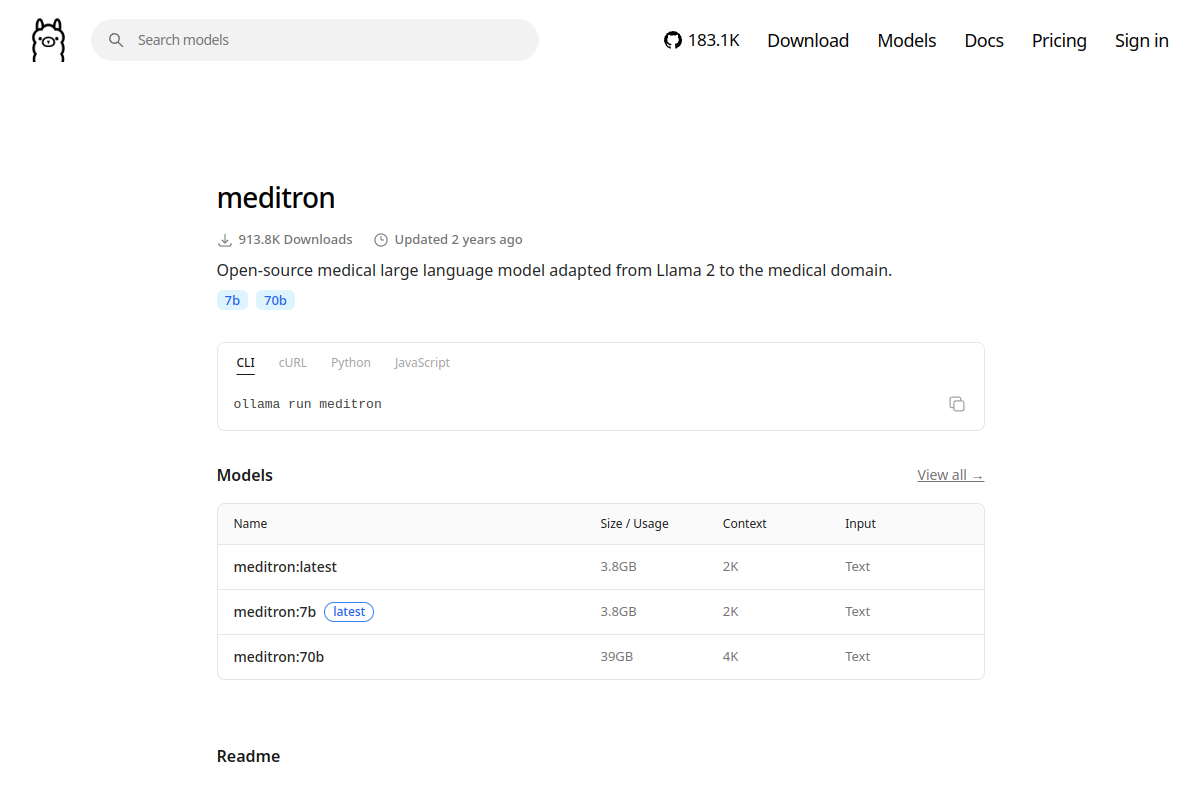Click Text input in meditron:70b row
The height and width of the screenshot is (800, 1200).
(x=857, y=657)
